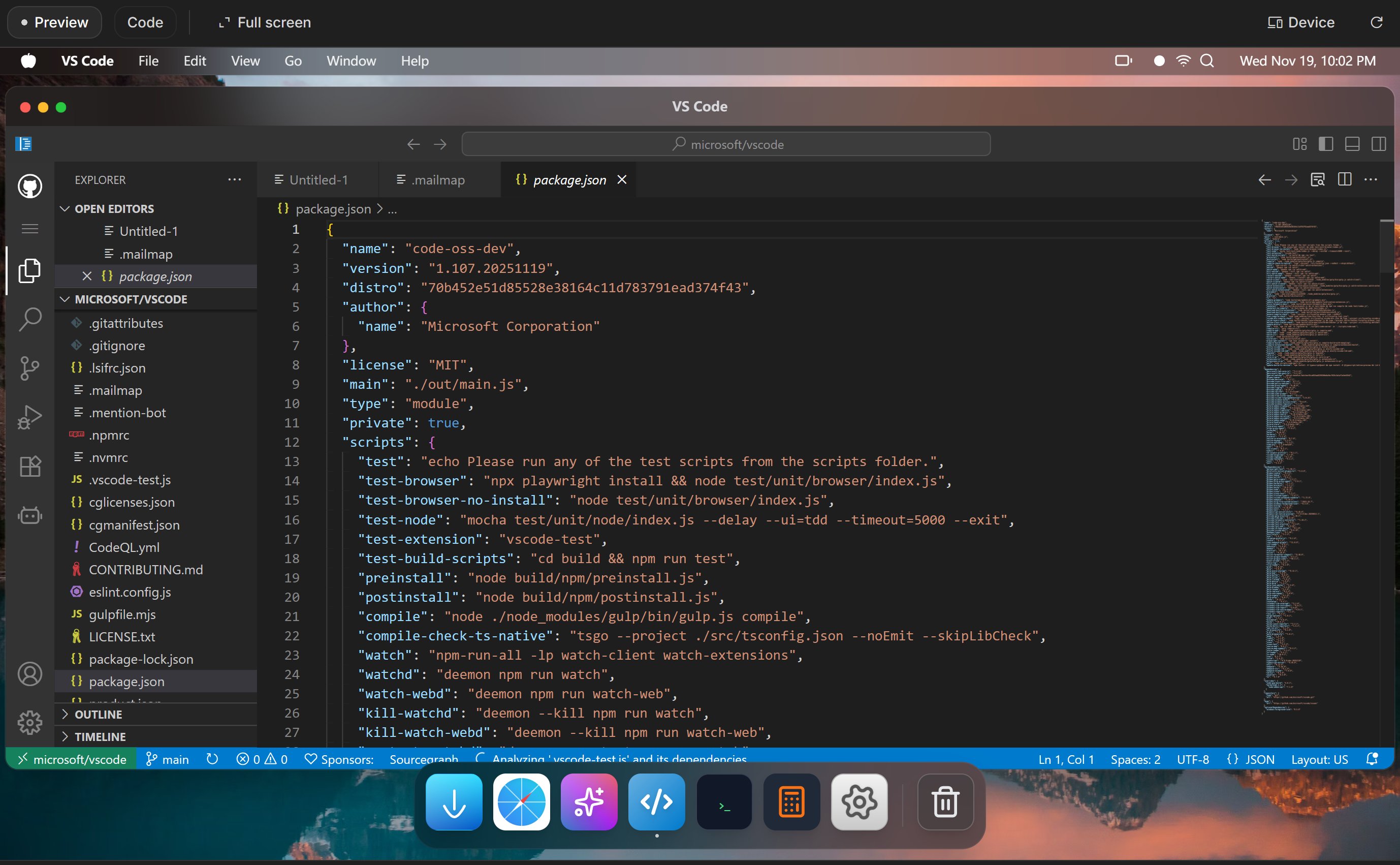Click the notifications bell in status bar

(1372, 759)
